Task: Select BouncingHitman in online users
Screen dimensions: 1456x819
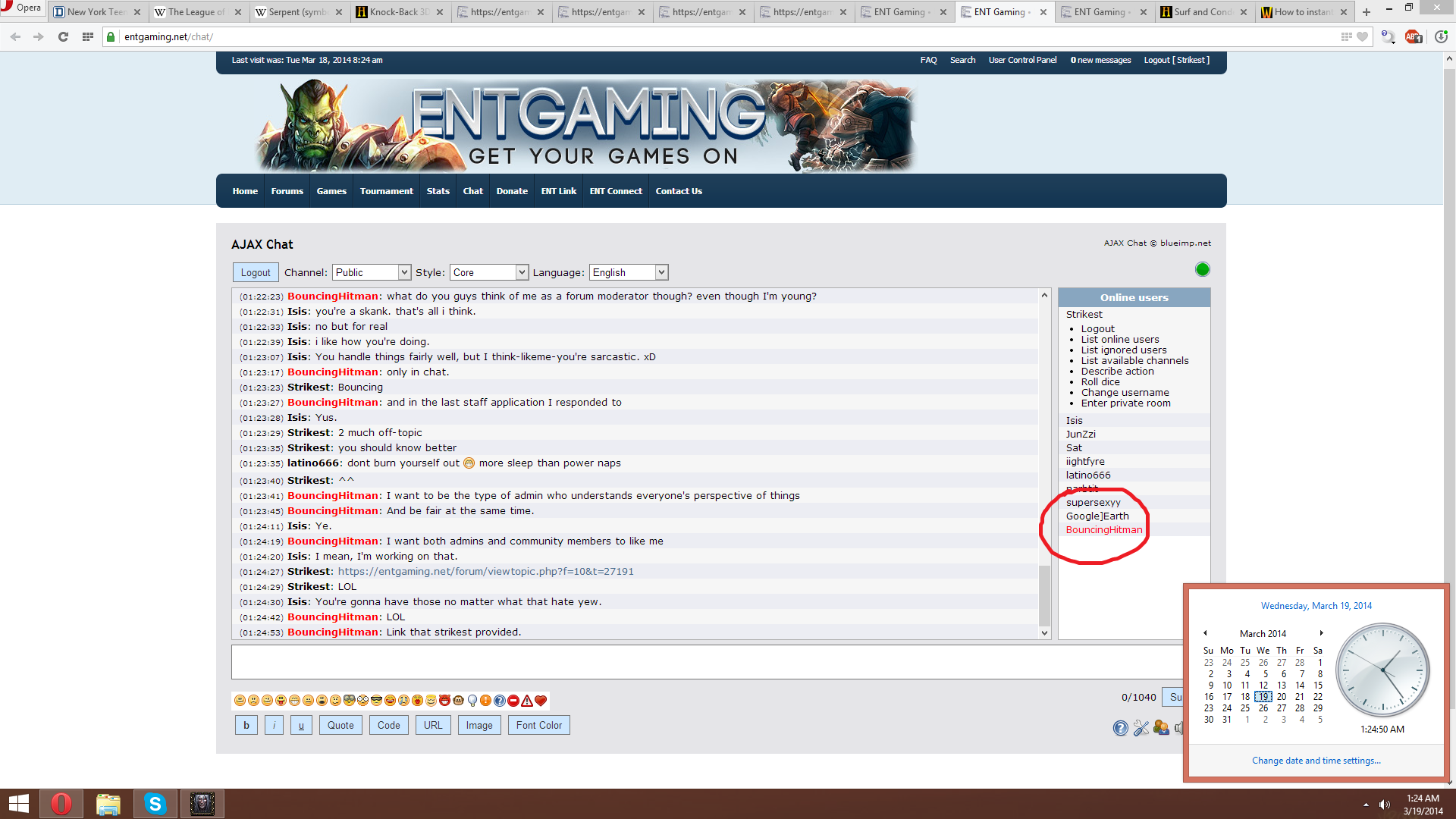Action: [x=1104, y=530]
